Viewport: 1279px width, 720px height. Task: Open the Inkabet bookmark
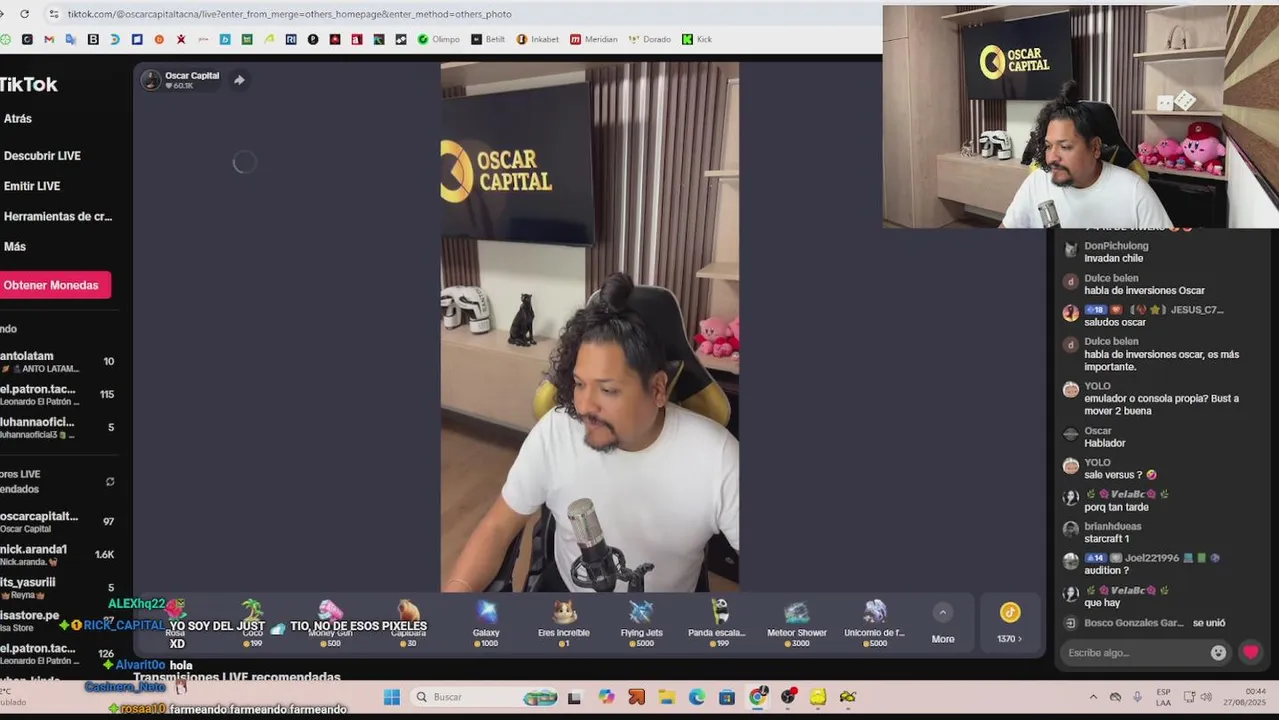click(538, 40)
